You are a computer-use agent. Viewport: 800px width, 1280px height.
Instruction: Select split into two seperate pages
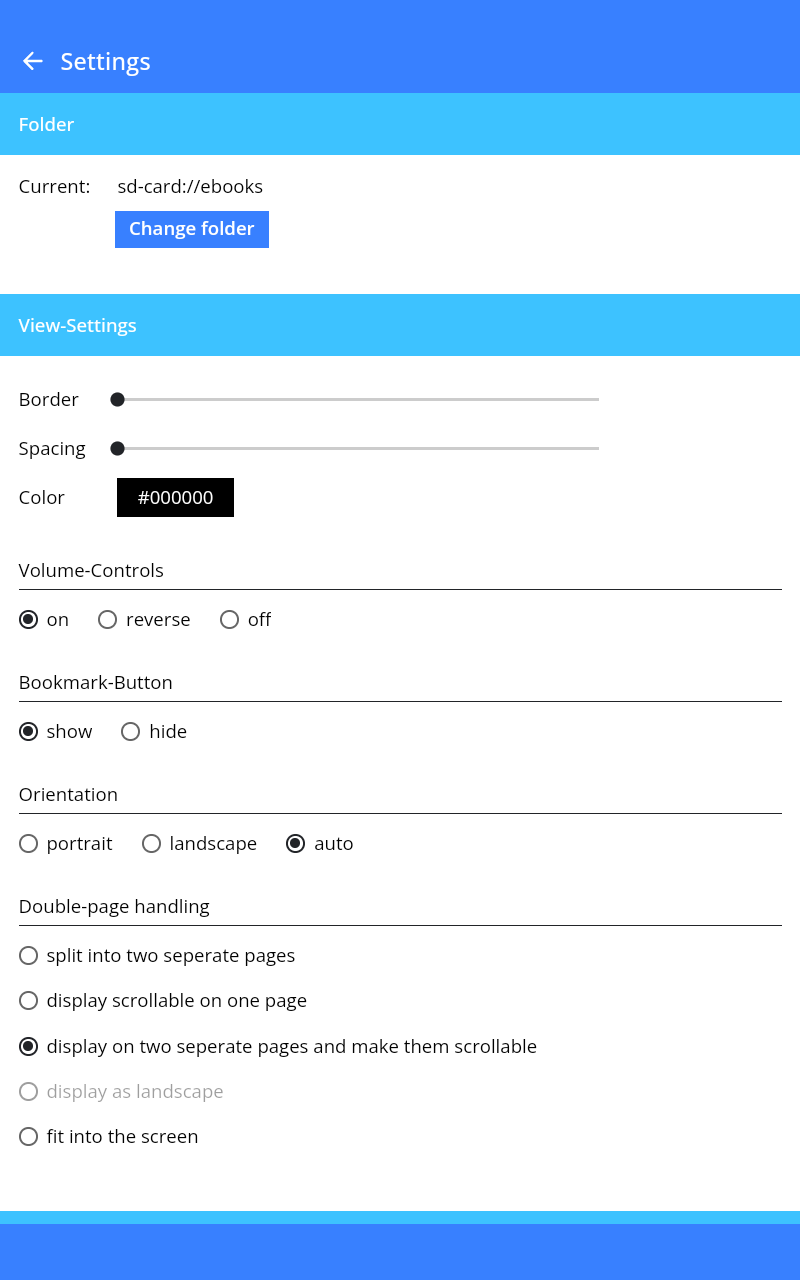pyautogui.click(x=29, y=955)
